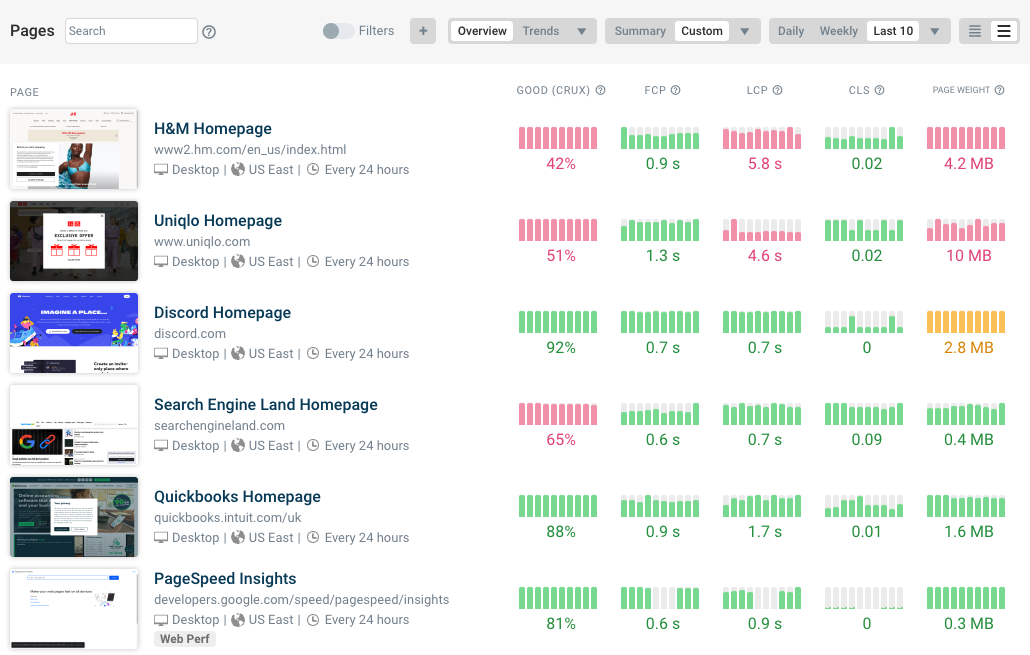Image resolution: width=1030 pixels, height=655 pixels.
Task: Focus the Pages search field
Action: point(131,31)
